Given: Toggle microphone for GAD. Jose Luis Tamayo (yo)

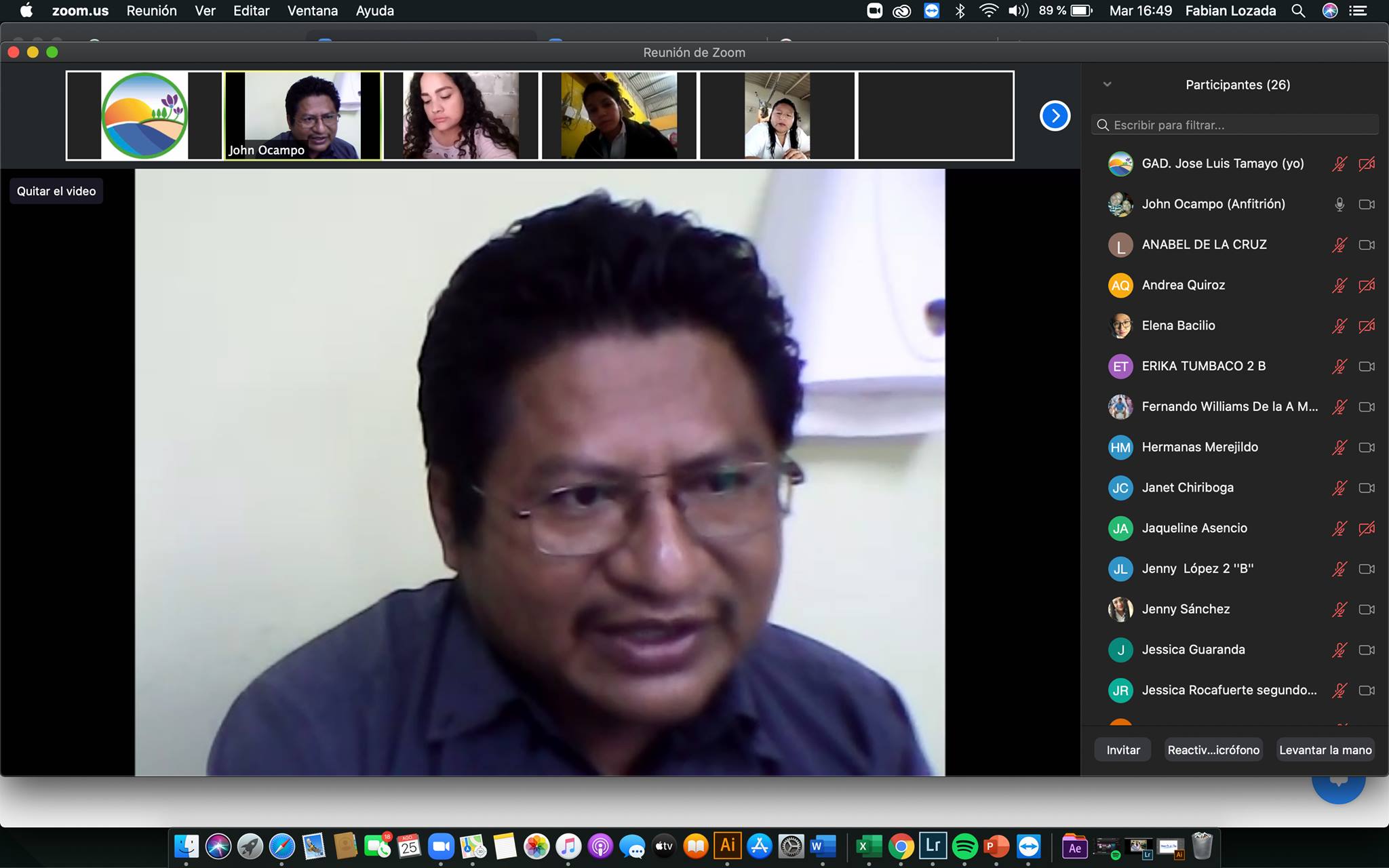Looking at the screenshot, I should pyautogui.click(x=1339, y=164).
